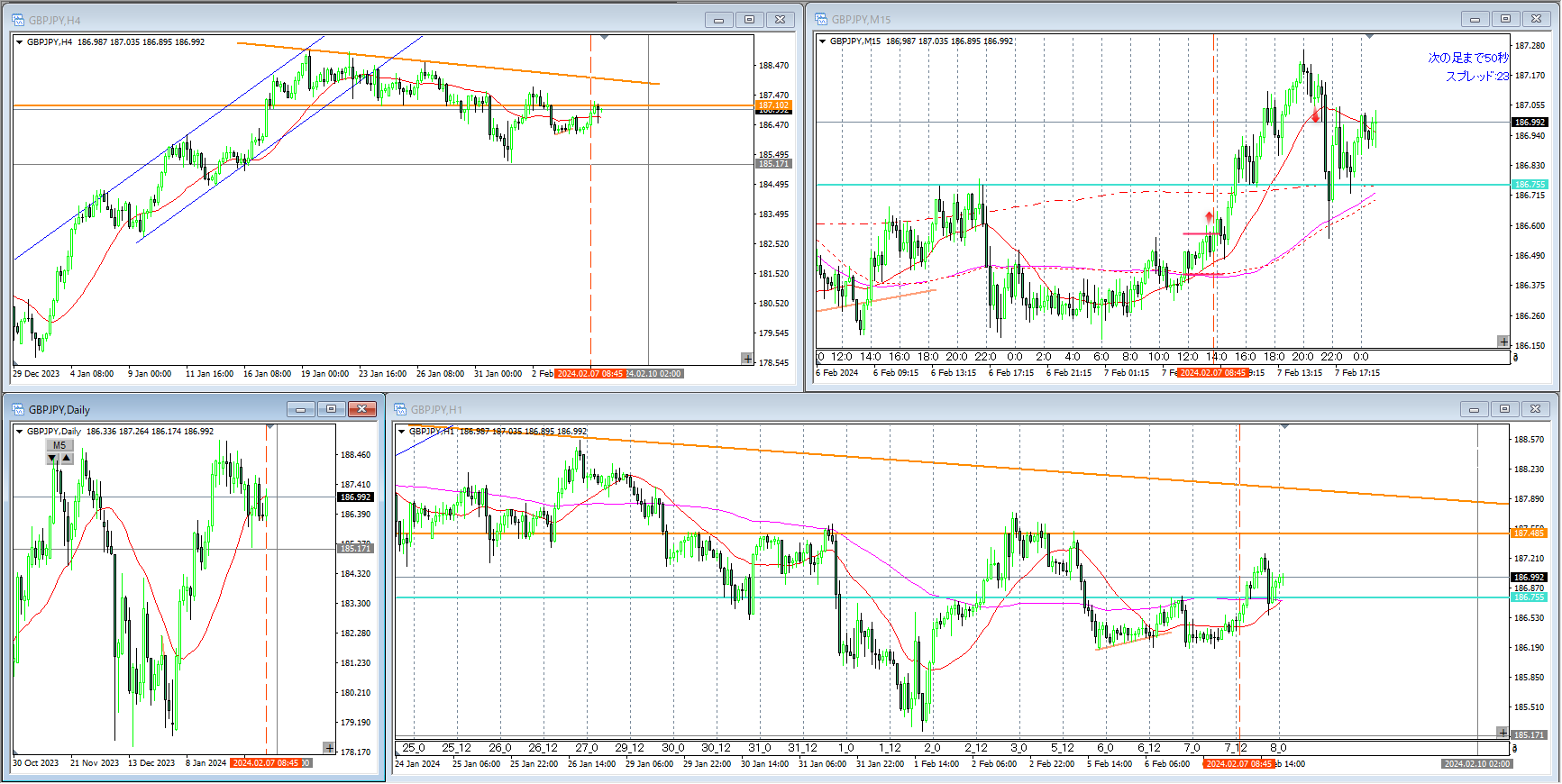Click the plus icon in the M15 chart corner
The width and height of the screenshot is (1562, 784).
(1503, 342)
